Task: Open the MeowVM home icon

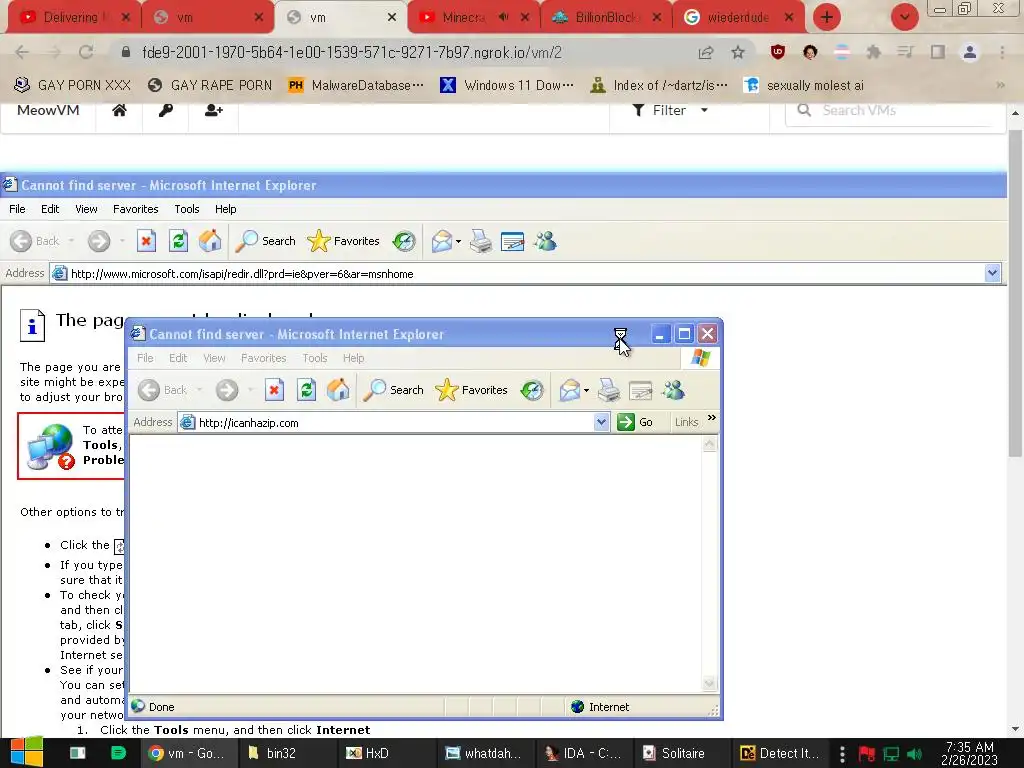Action: coord(119,110)
